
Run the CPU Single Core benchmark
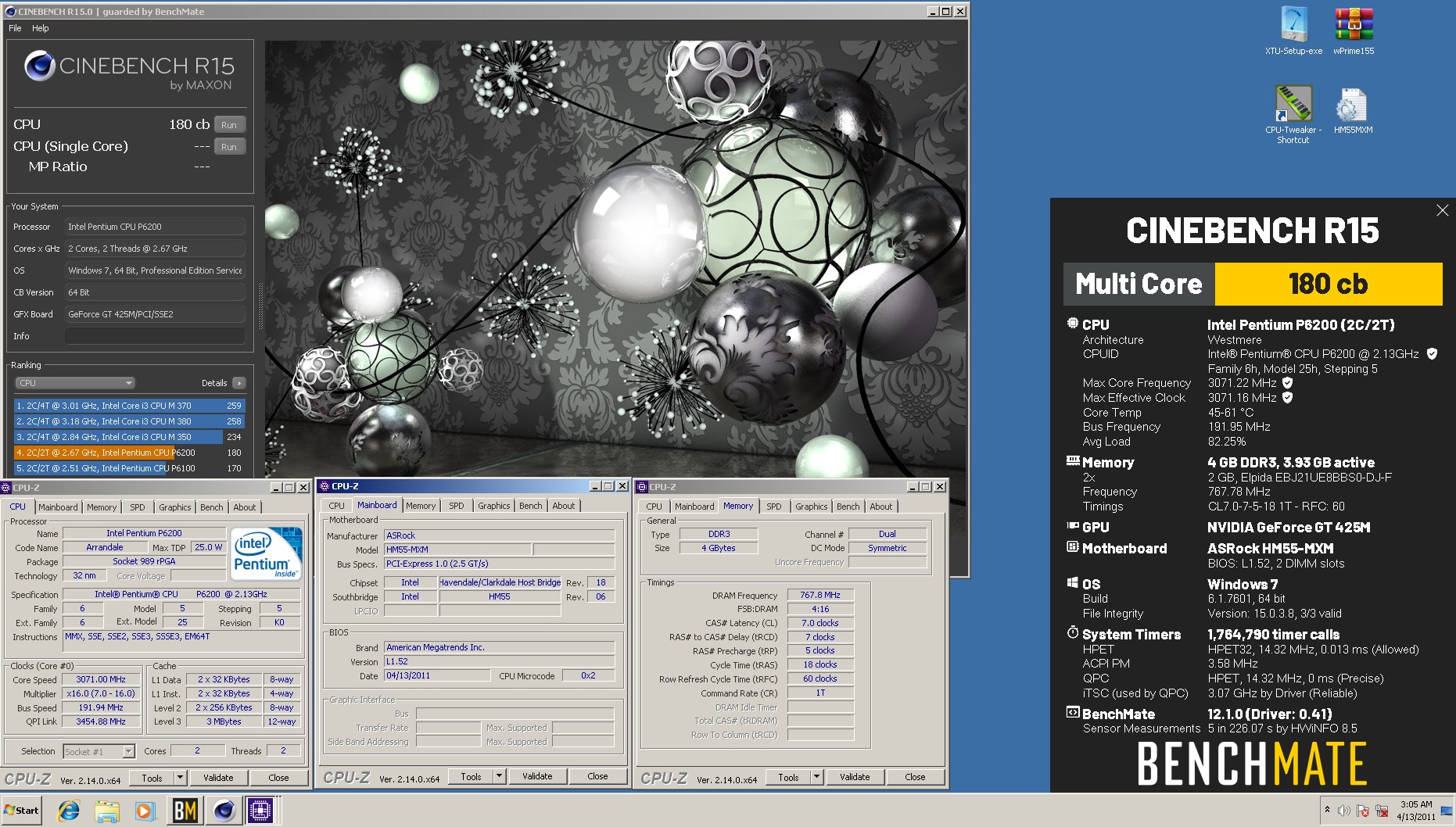tap(229, 147)
